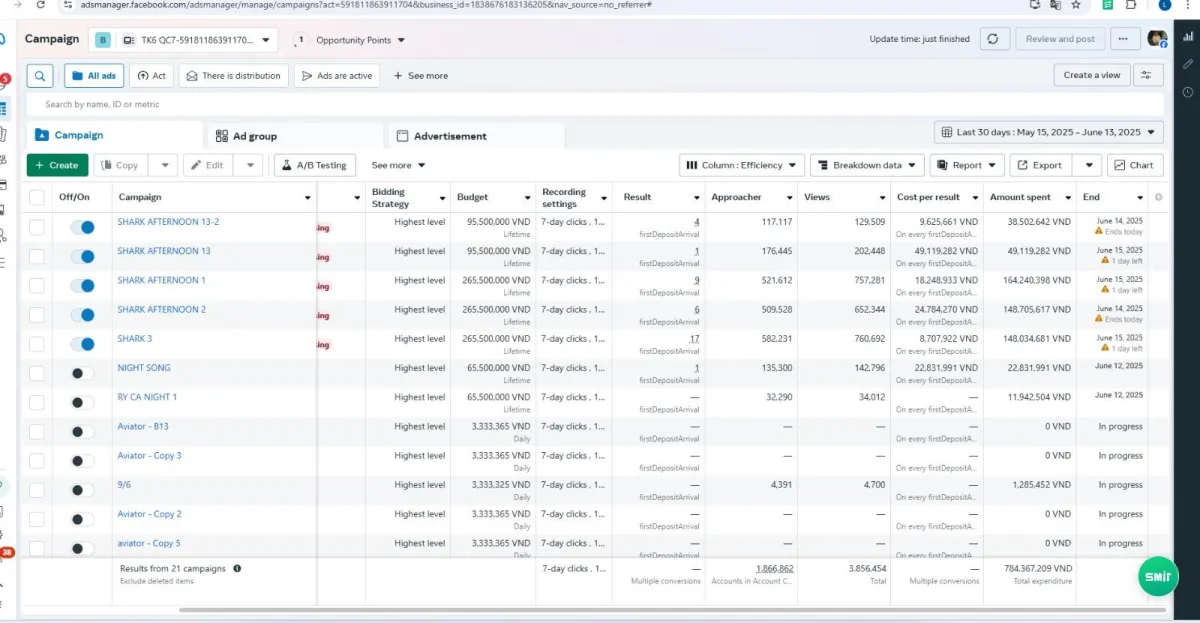This screenshot has width=1200, height=623.
Task: Enable the NIGHT SONG campaign toggle
Action: tap(82, 373)
